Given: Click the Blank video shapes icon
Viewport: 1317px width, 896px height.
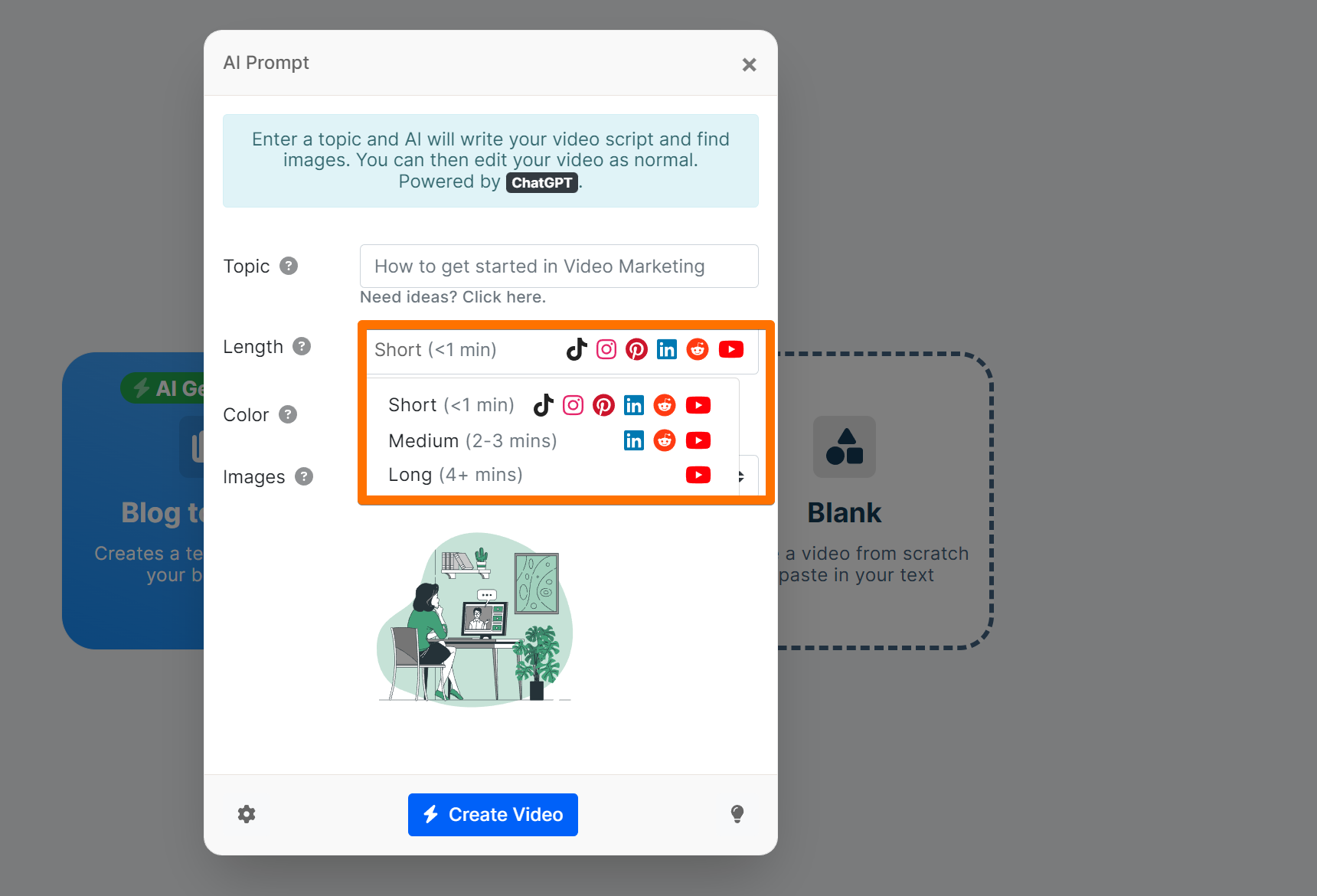Looking at the screenshot, I should (x=845, y=446).
